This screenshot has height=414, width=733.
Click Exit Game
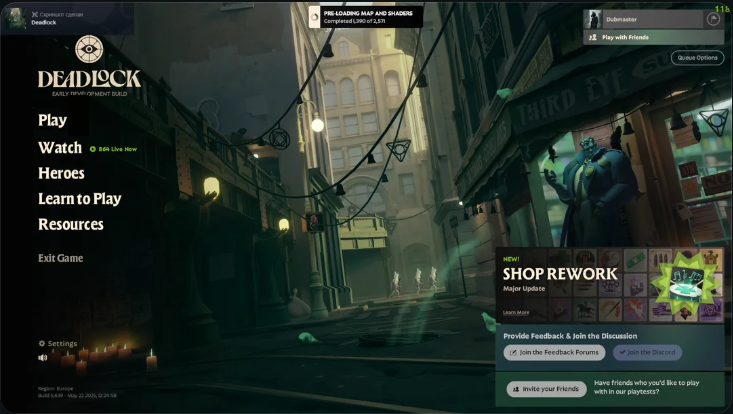coord(60,258)
